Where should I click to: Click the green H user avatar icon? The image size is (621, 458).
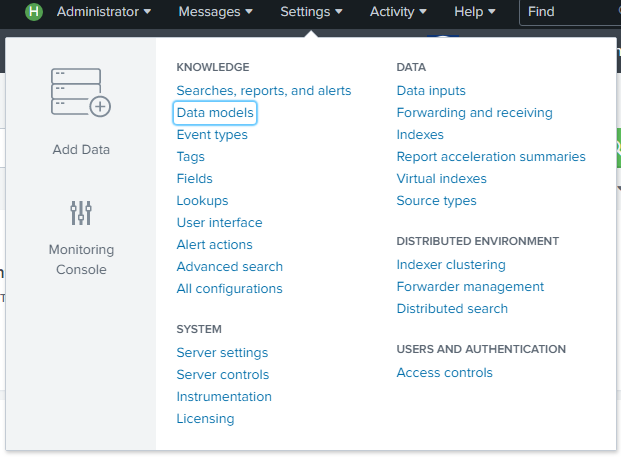[x=34, y=12]
